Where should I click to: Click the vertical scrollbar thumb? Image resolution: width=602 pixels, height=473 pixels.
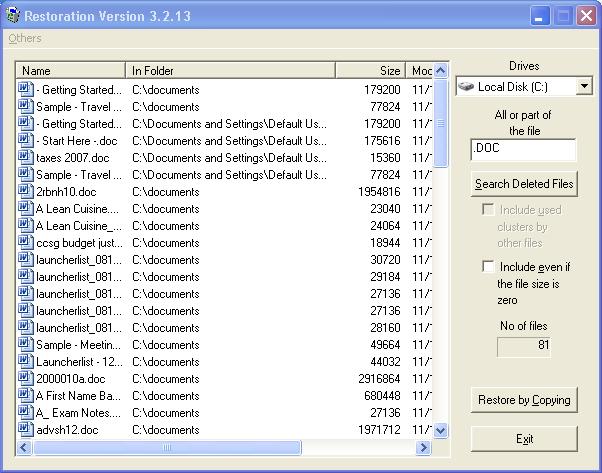pos(441,123)
